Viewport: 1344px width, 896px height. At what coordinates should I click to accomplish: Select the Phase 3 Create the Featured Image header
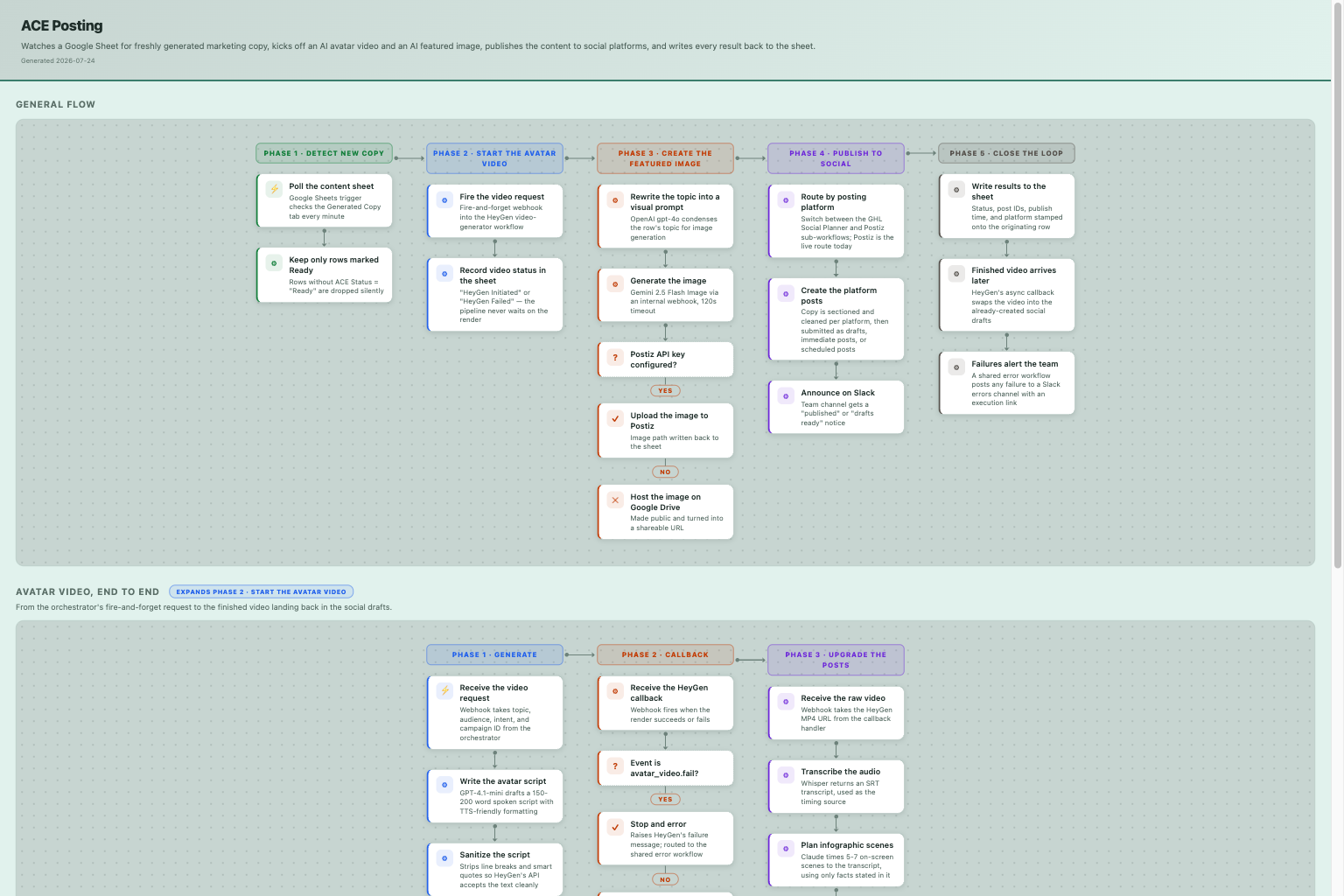point(665,158)
